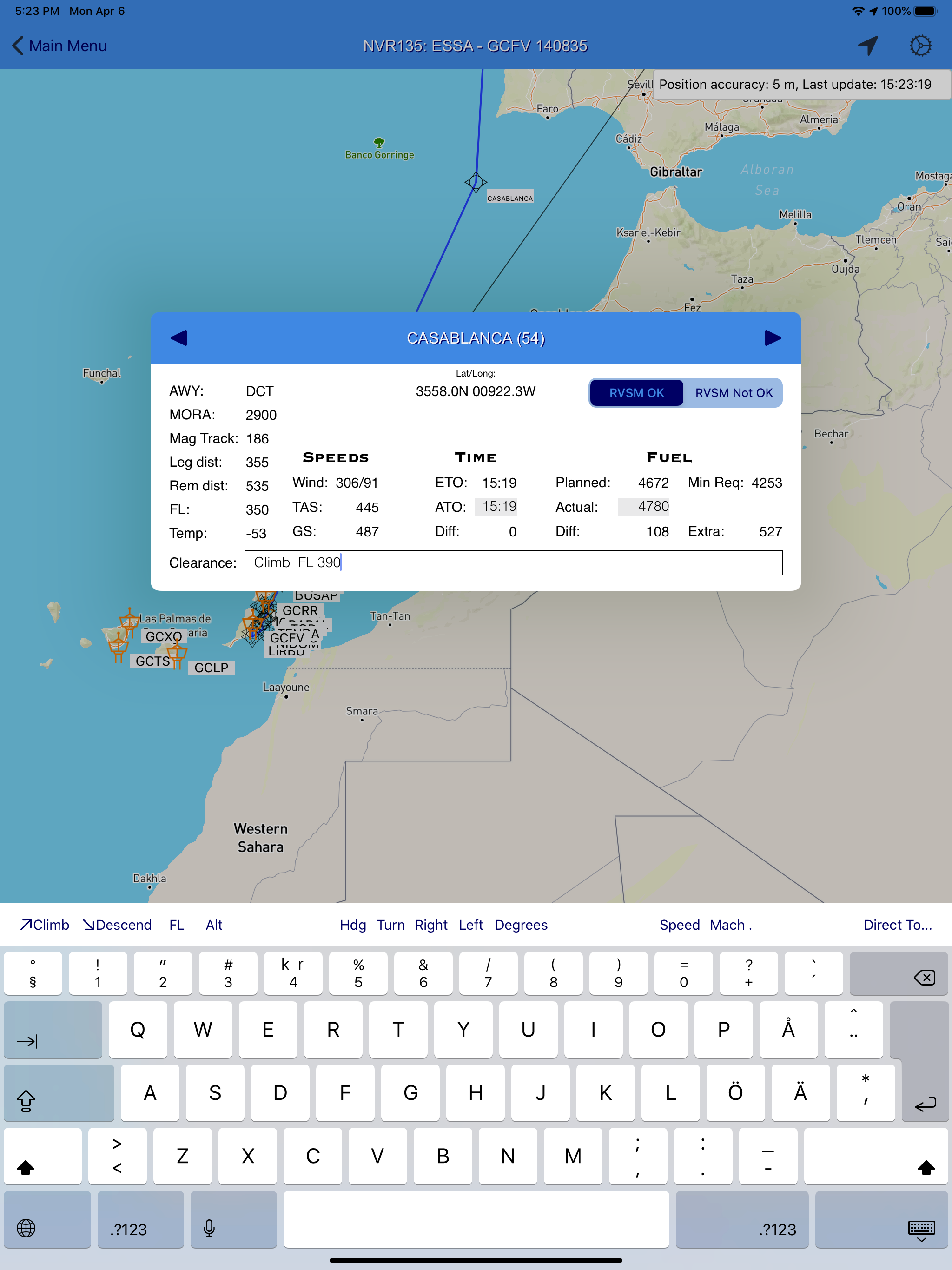Insert the Climb clearance shortcut
952x1270 pixels.
pyautogui.click(x=45, y=925)
